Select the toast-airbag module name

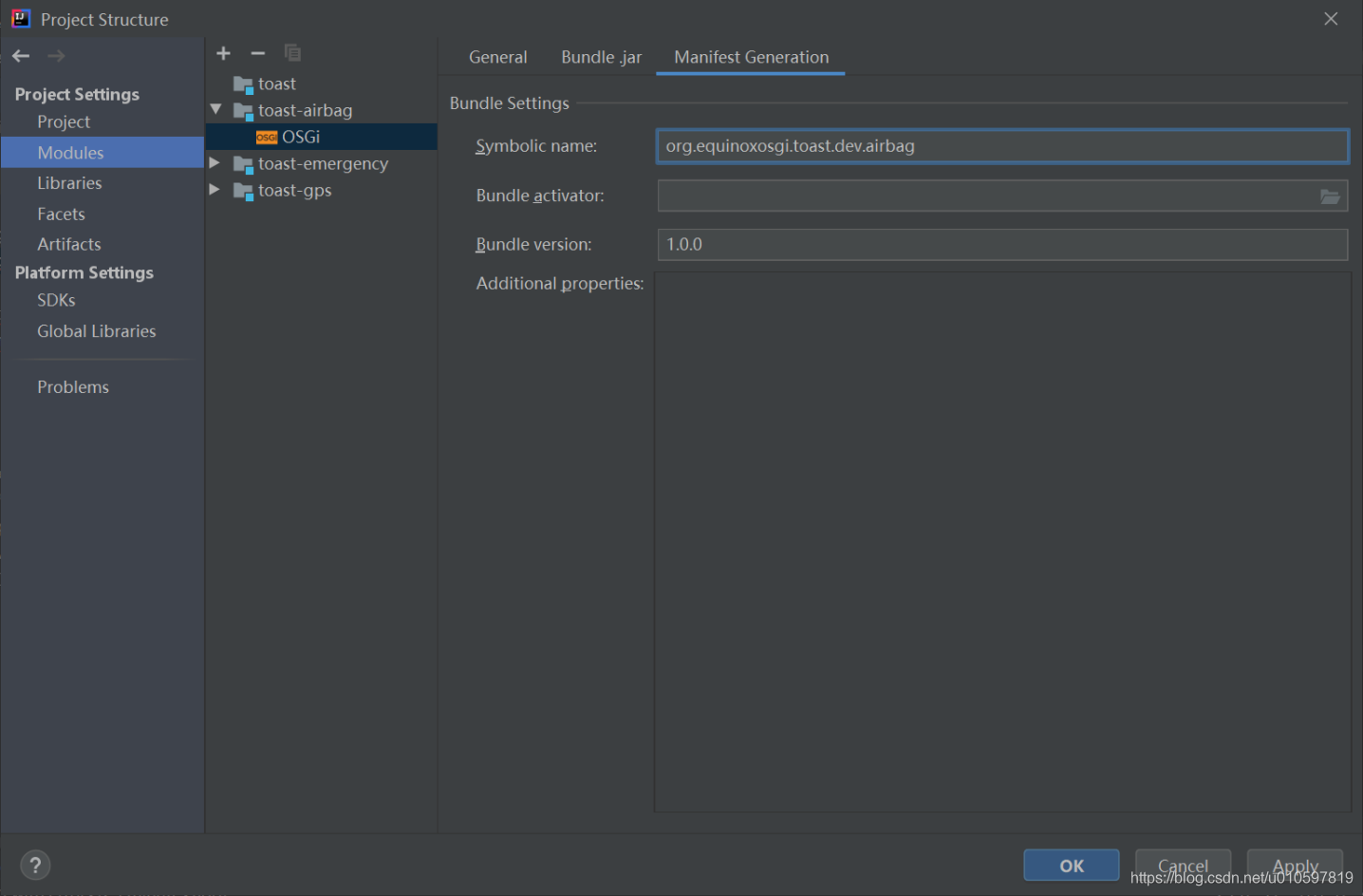pos(305,110)
